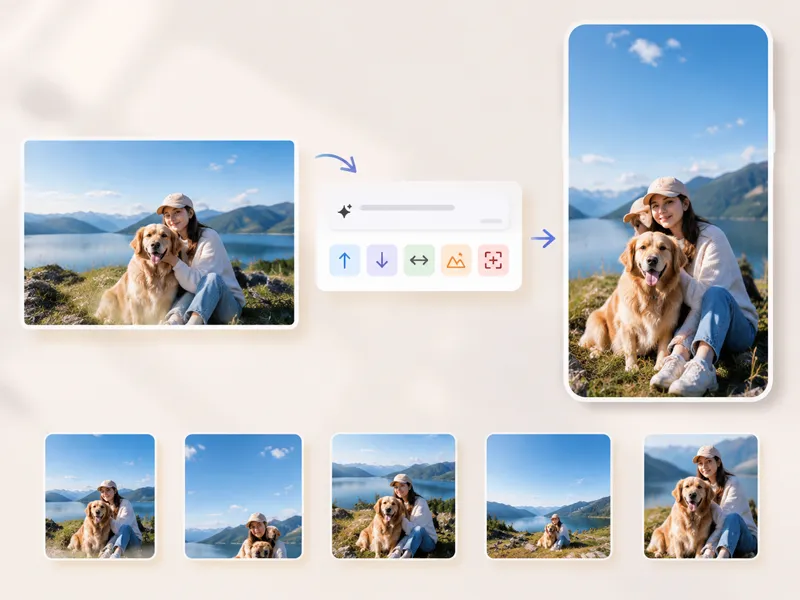Screen dimensions: 800x600
Task: Click the green horizontal expand arrows button
Action: pos(419,260)
